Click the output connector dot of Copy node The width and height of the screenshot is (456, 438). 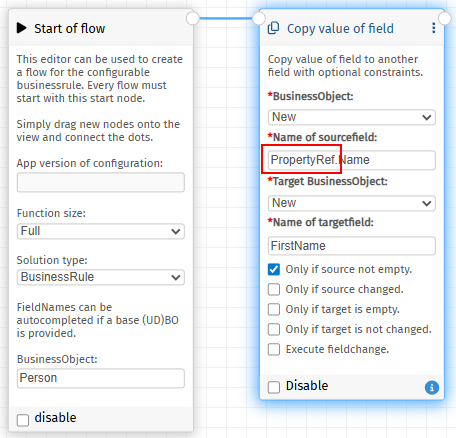[445, 18]
